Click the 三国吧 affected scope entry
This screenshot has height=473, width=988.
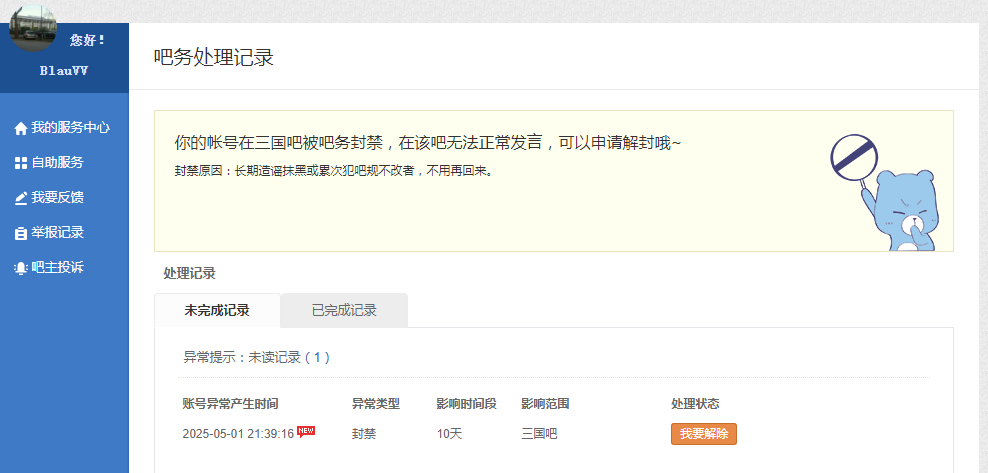click(539, 434)
